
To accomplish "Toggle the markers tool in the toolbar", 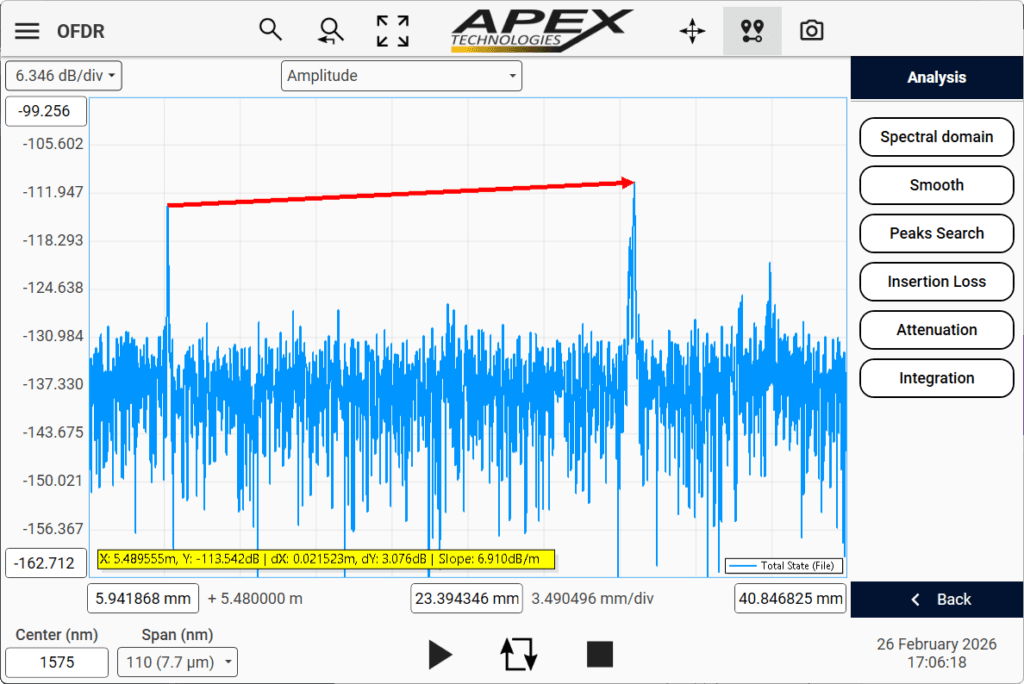I will 752,30.
